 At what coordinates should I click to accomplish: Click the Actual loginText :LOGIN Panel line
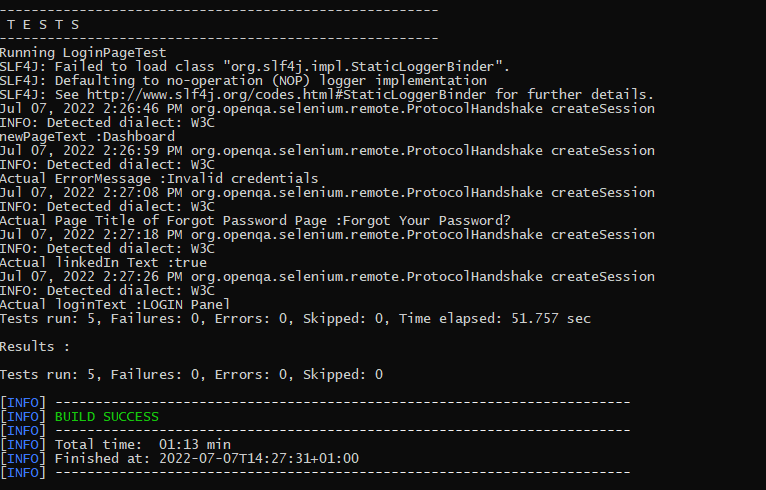coord(115,304)
